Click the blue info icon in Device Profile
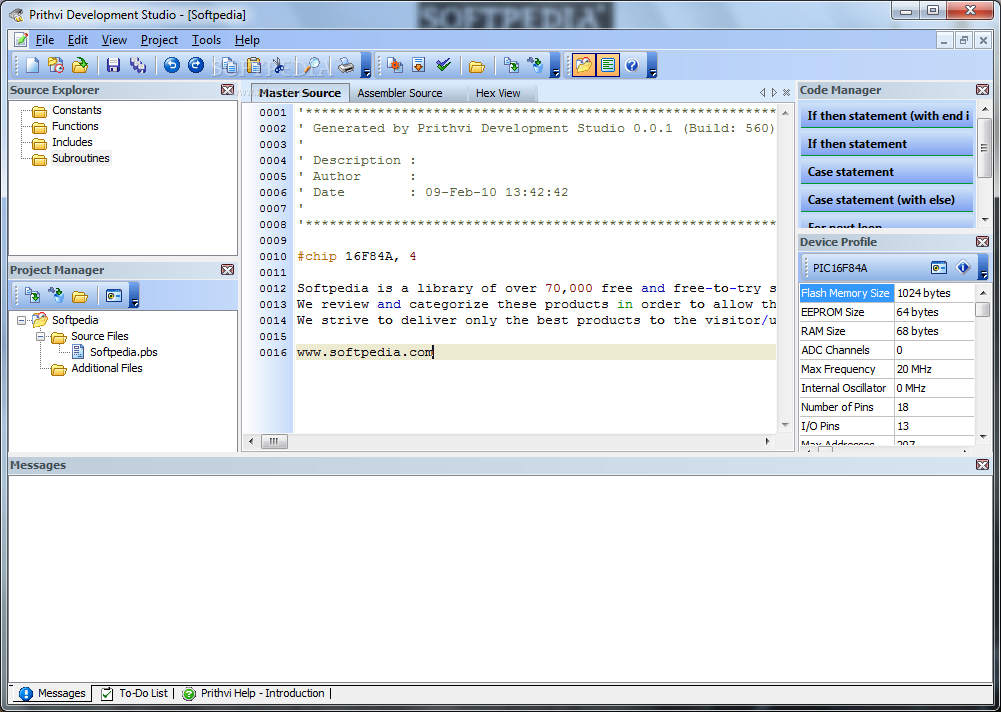Screen dimensions: 1001x712 tap(963, 268)
